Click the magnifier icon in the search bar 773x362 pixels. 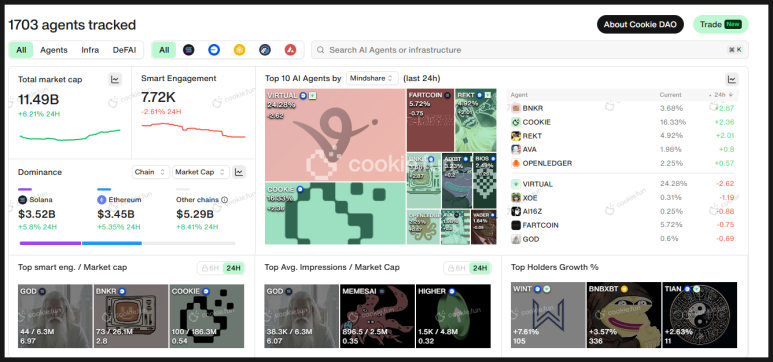pos(320,50)
